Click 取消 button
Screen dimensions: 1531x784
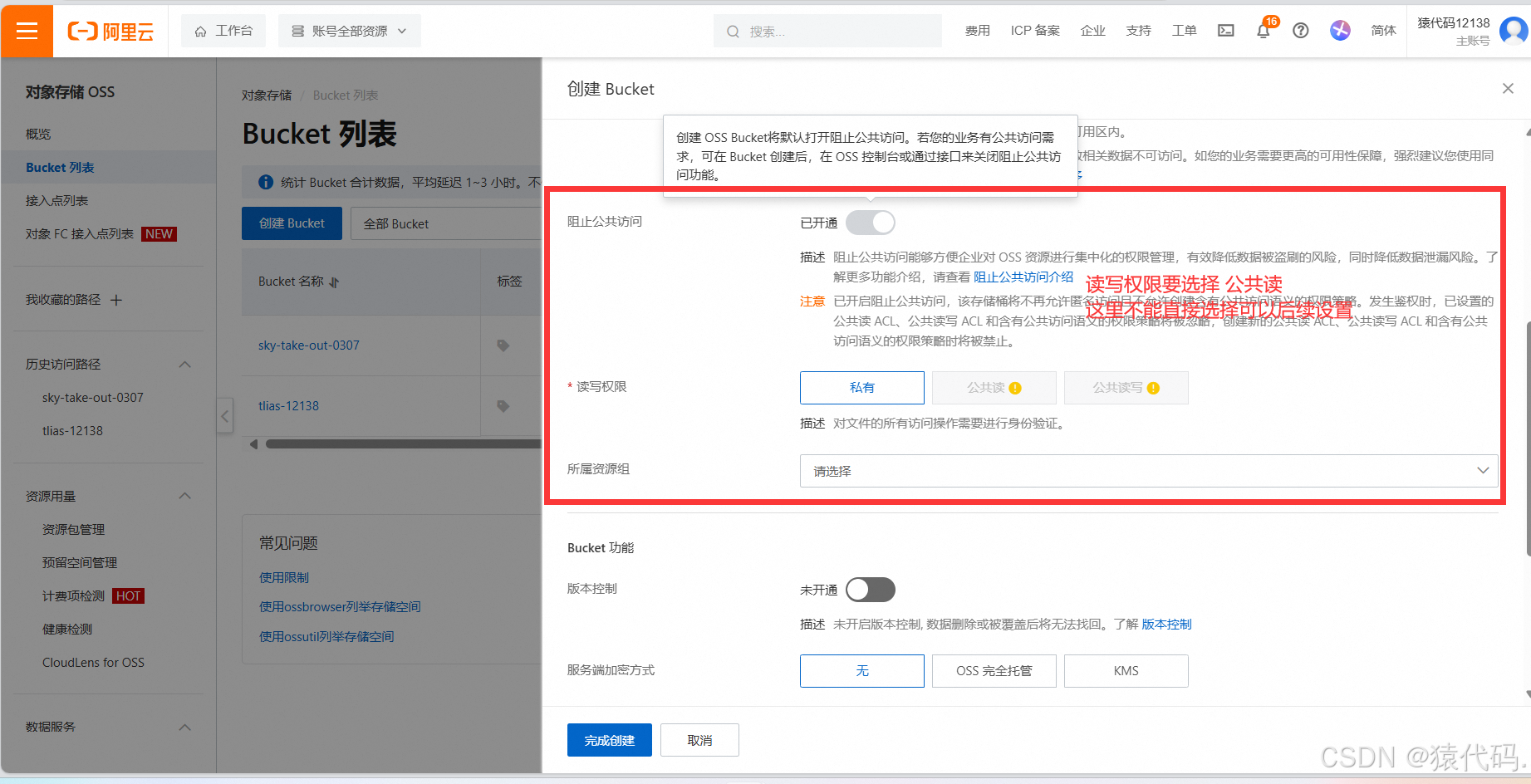point(699,740)
